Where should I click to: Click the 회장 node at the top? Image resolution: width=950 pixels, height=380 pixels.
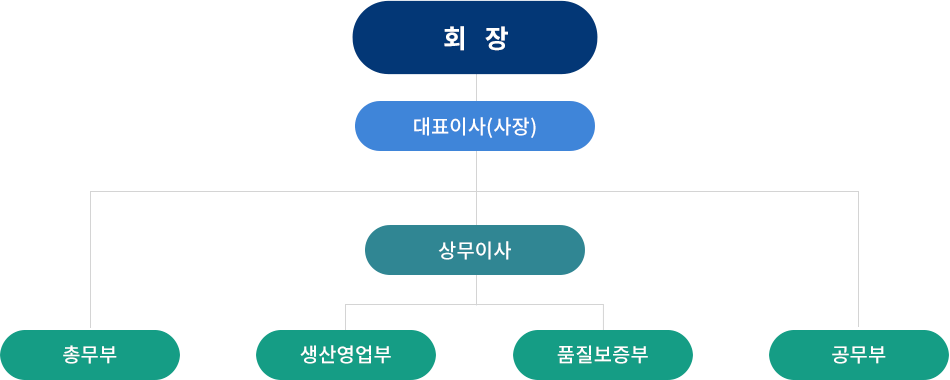point(475,38)
